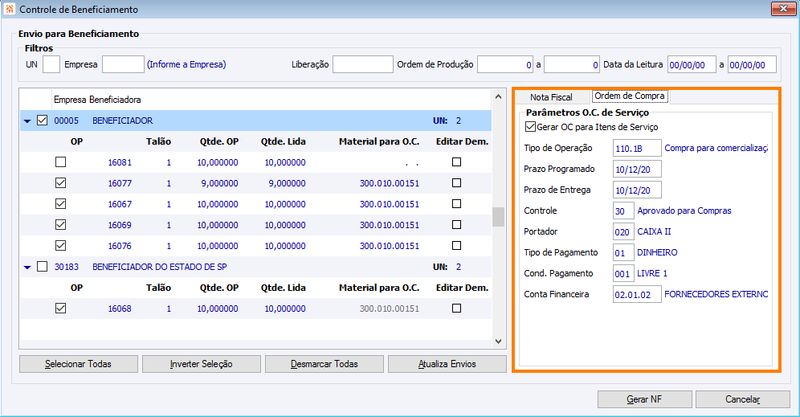Click the vertical scrollbar thumb in list

[x=498, y=217]
